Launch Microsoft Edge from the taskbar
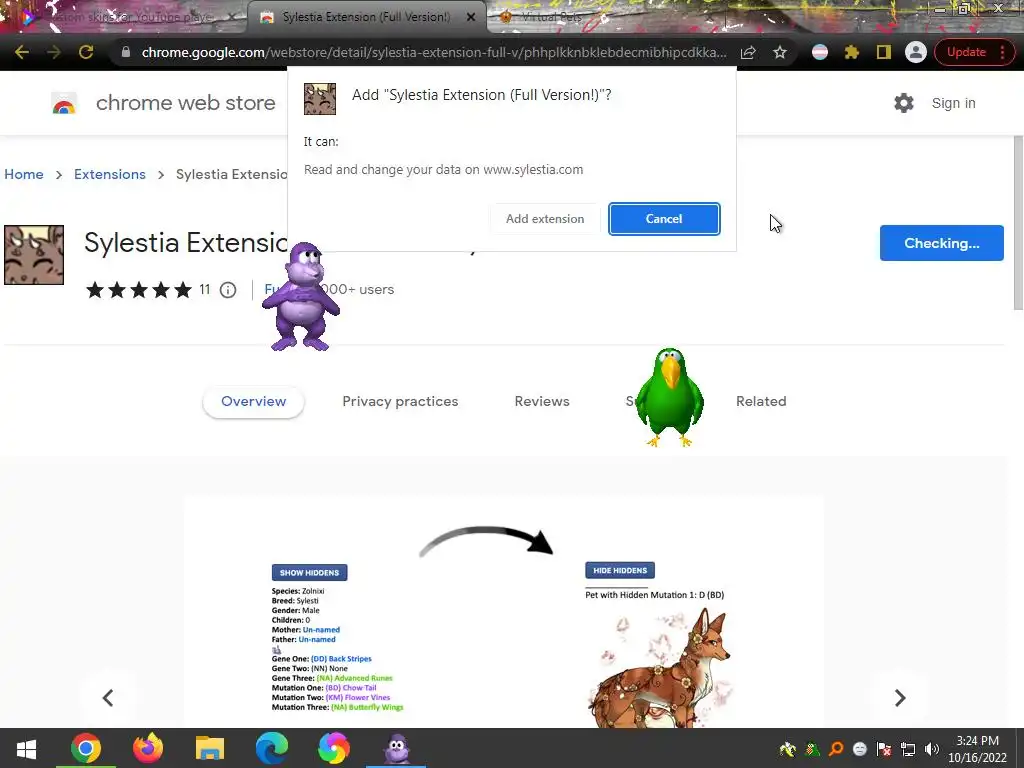The image size is (1024, 768). [x=272, y=748]
